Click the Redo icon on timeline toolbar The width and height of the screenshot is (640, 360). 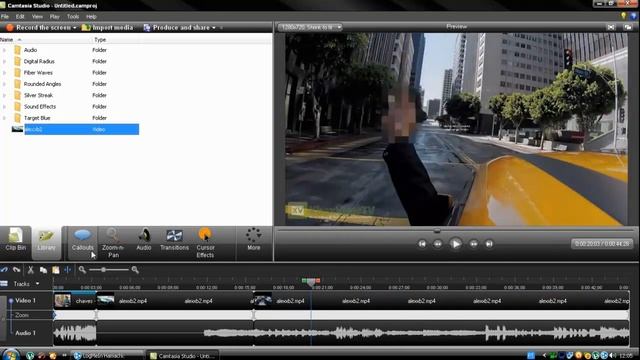(x=17, y=270)
